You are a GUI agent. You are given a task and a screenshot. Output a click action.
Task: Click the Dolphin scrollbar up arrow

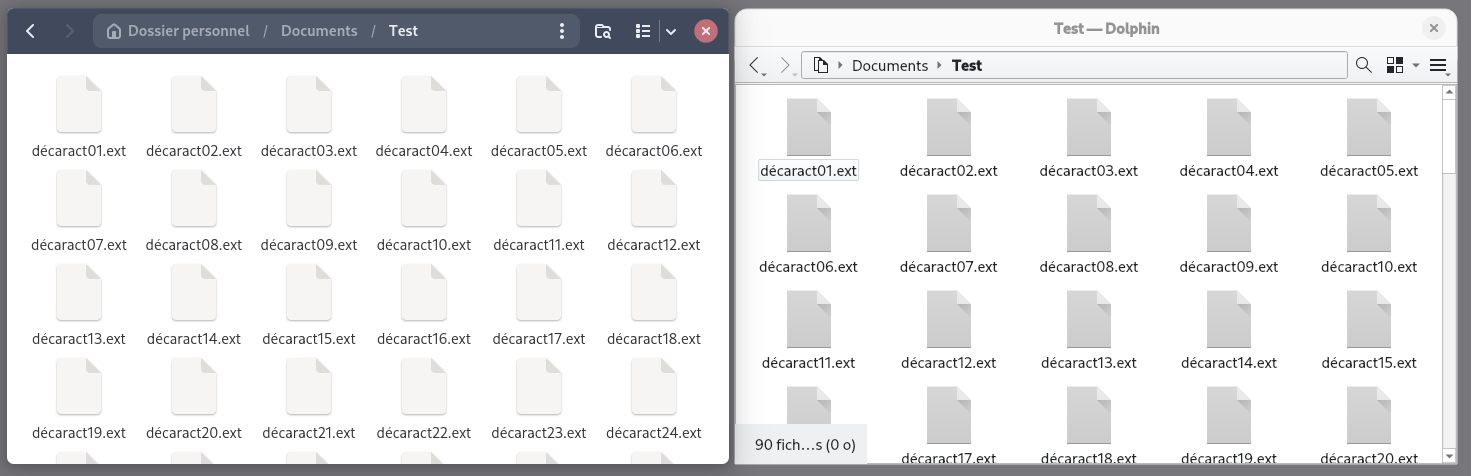coord(1449,93)
